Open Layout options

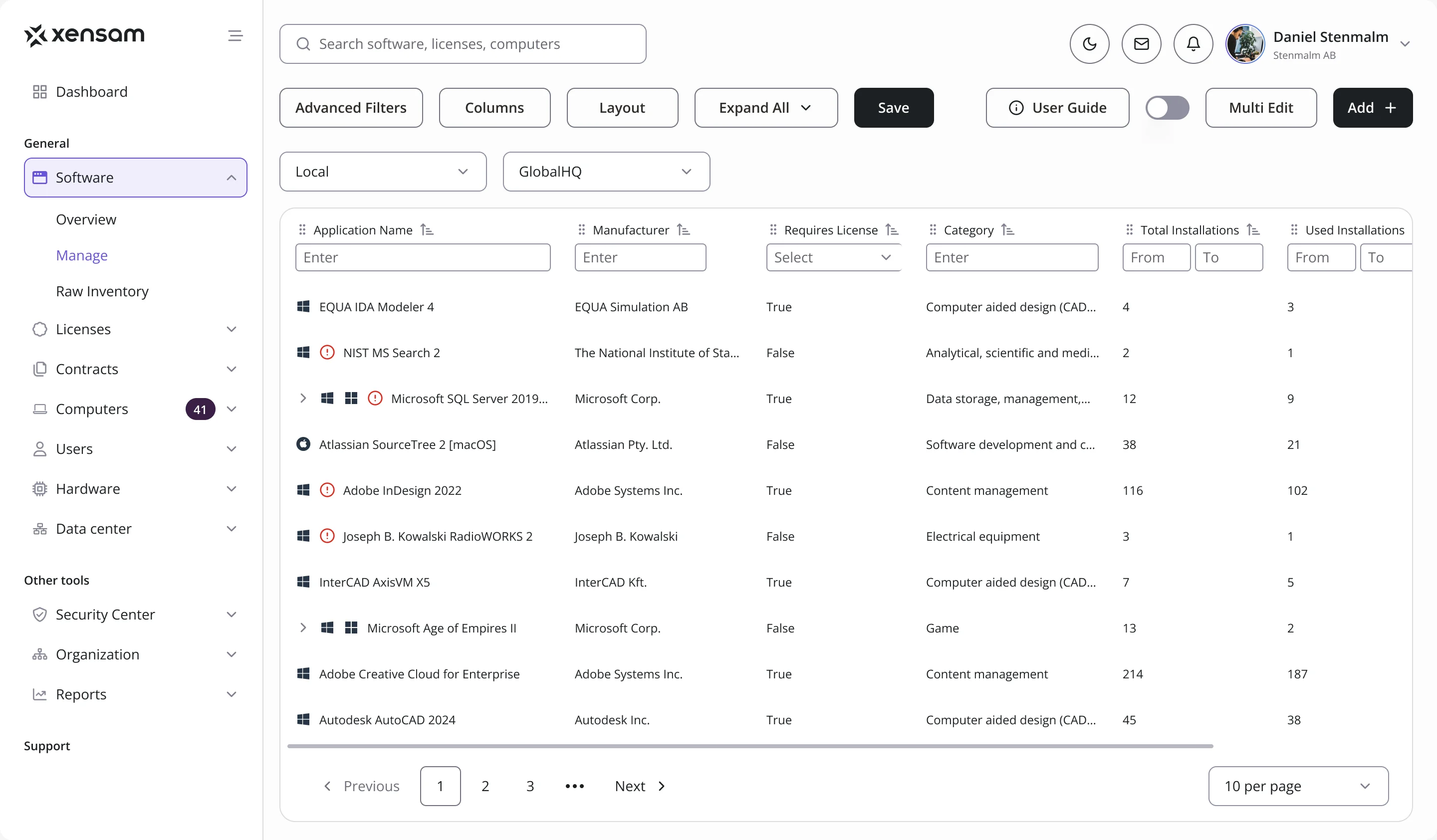click(x=623, y=108)
